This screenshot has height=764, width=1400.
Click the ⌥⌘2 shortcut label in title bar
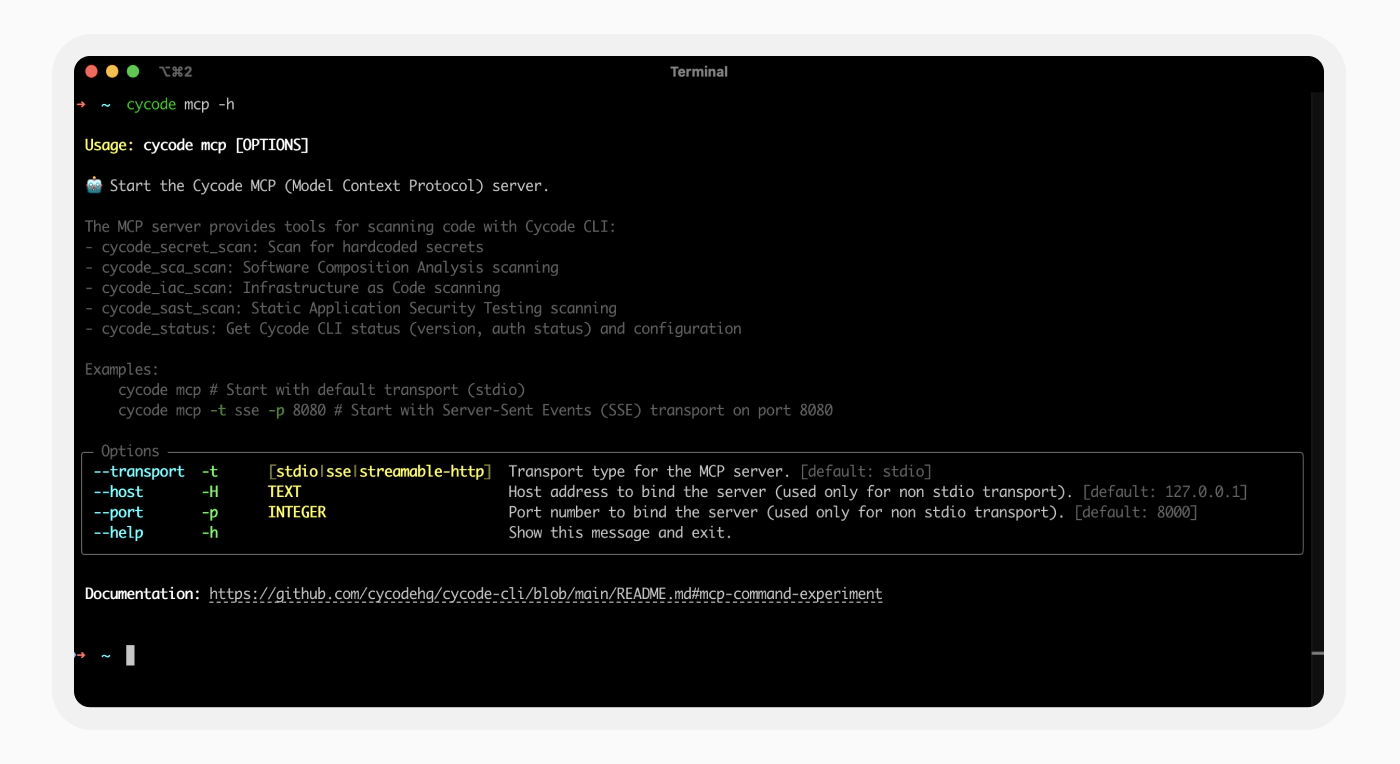175,72
